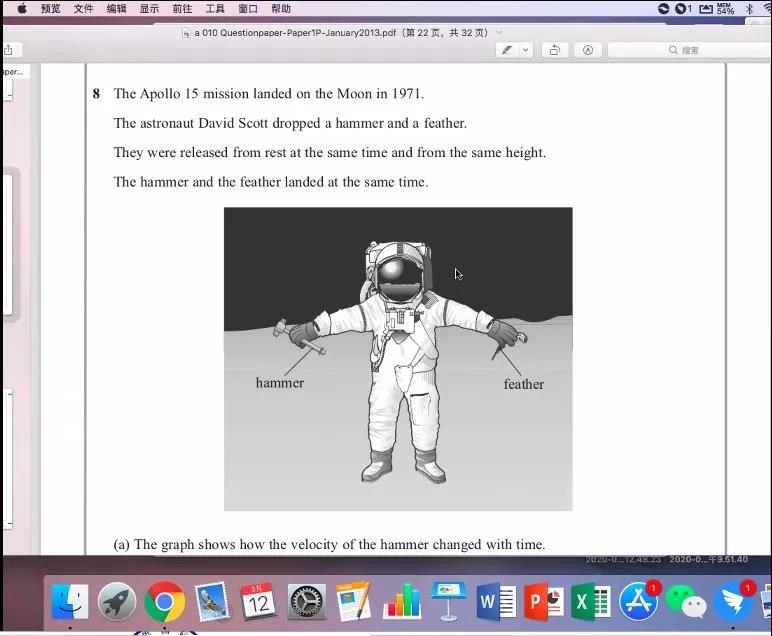Click the search field in Preview toolbar
This screenshot has height=636, width=772.
coord(690,50)
